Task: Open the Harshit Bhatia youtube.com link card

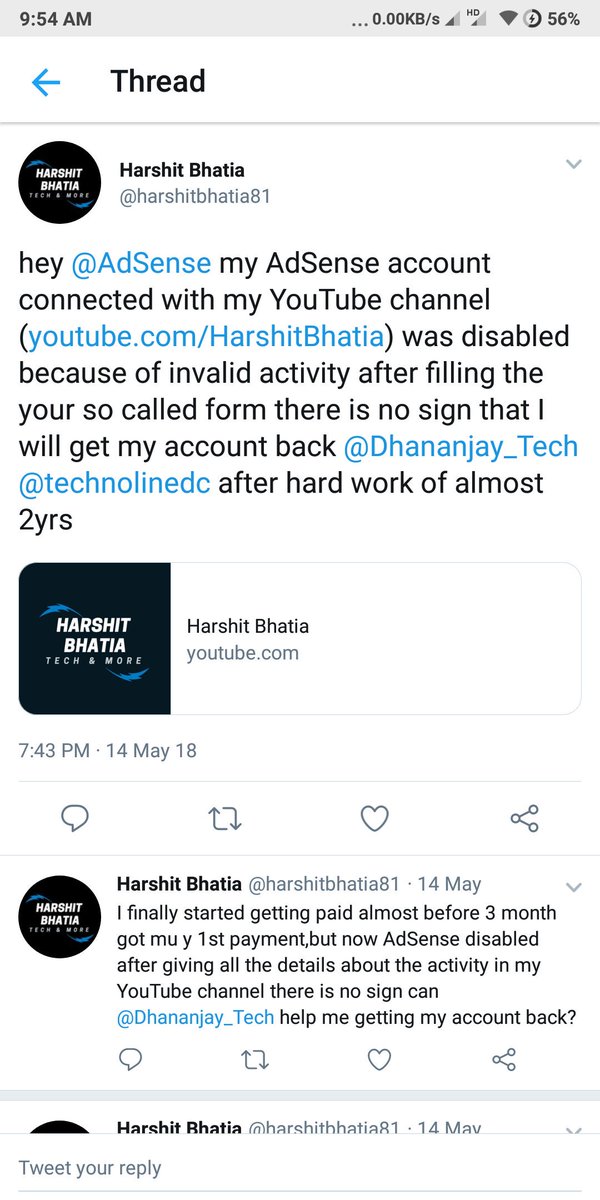Action: click(300, 639)
